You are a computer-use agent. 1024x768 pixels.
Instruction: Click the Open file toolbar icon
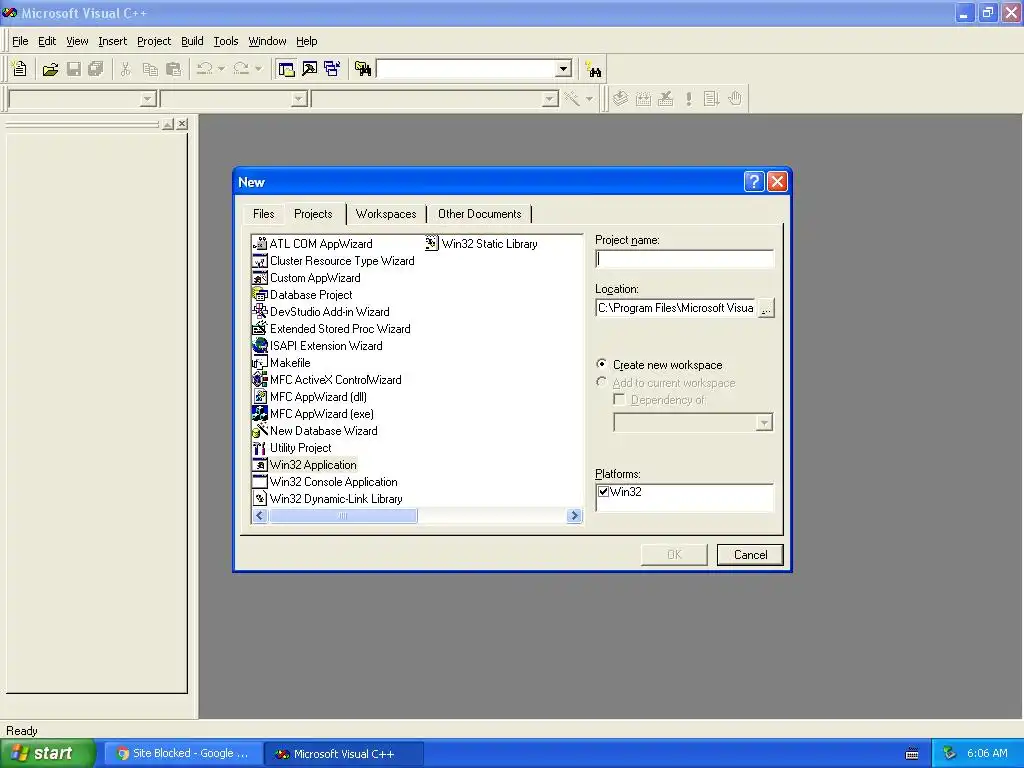click(x=50, y=69)
